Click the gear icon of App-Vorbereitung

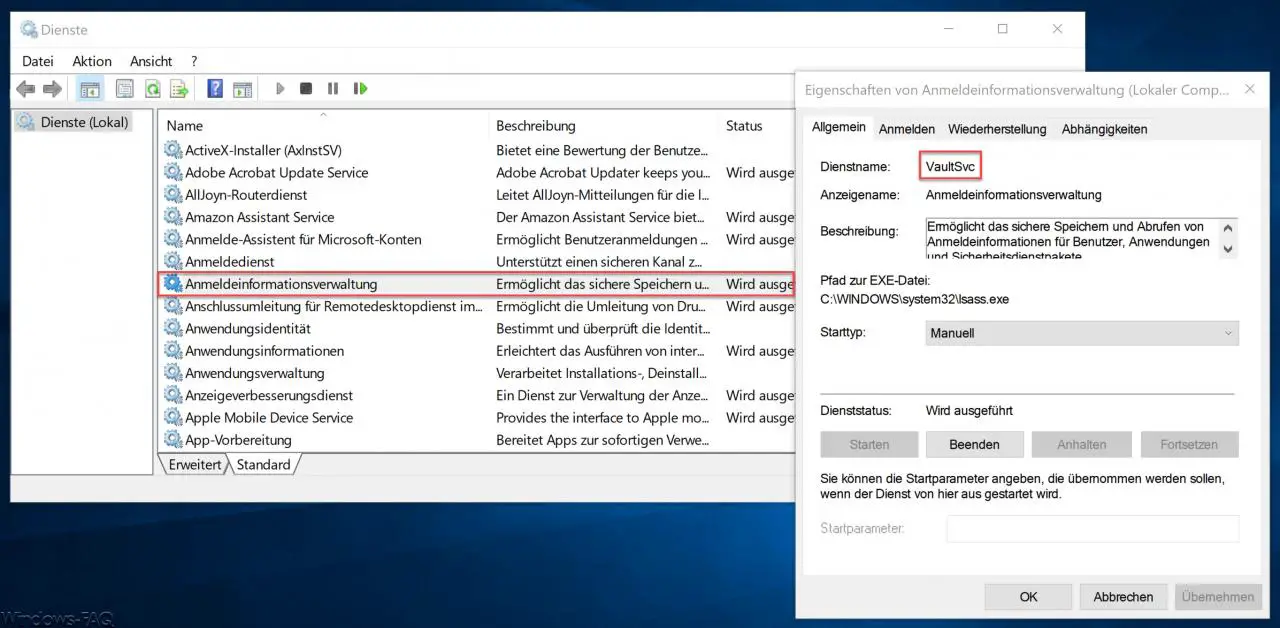tap(173, 440)
